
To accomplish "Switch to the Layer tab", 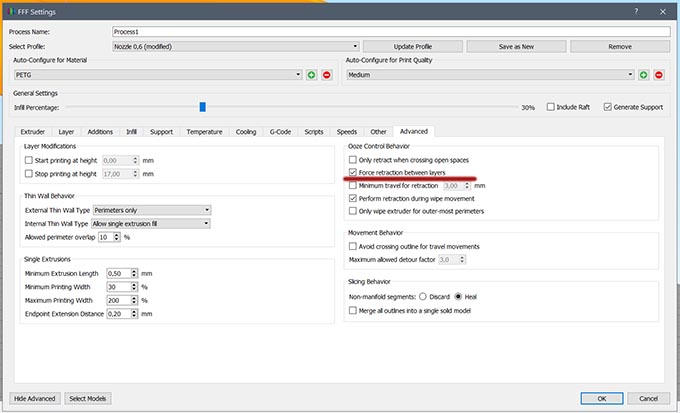I will point(66,132).
